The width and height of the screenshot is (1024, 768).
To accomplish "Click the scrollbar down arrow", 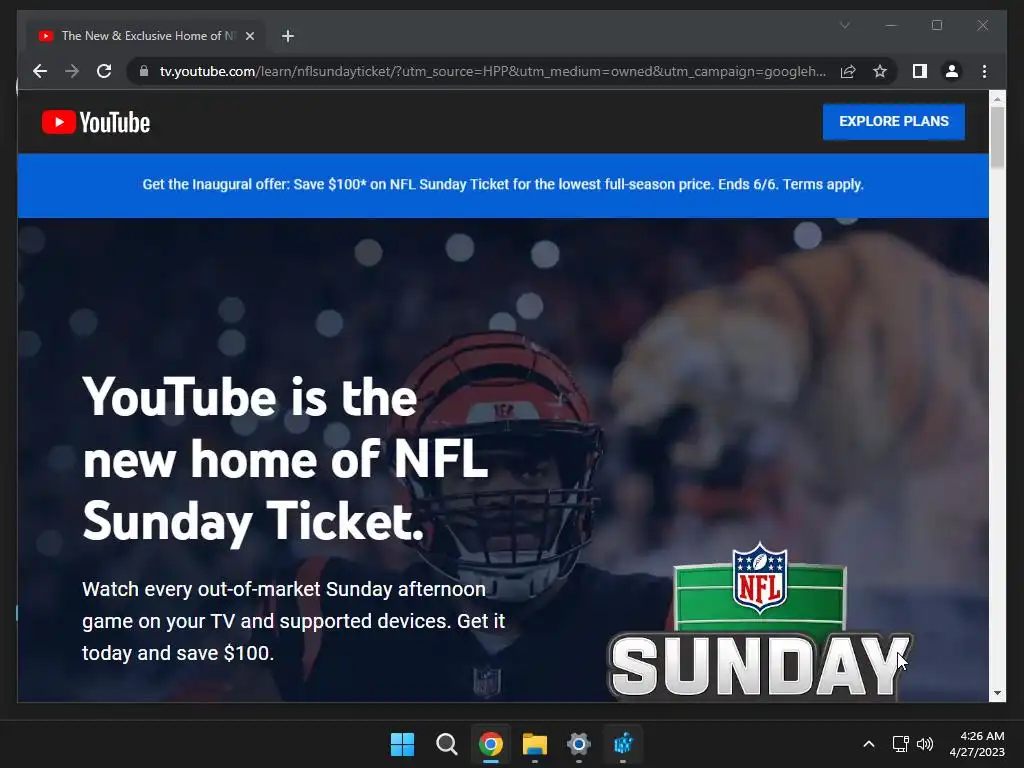I will (x=997, y=694).
